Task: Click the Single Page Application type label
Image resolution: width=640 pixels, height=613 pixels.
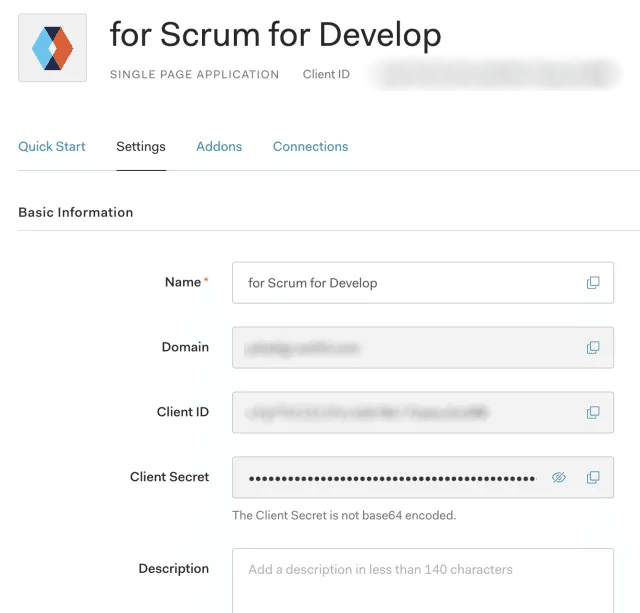Action: coord(194,74)
